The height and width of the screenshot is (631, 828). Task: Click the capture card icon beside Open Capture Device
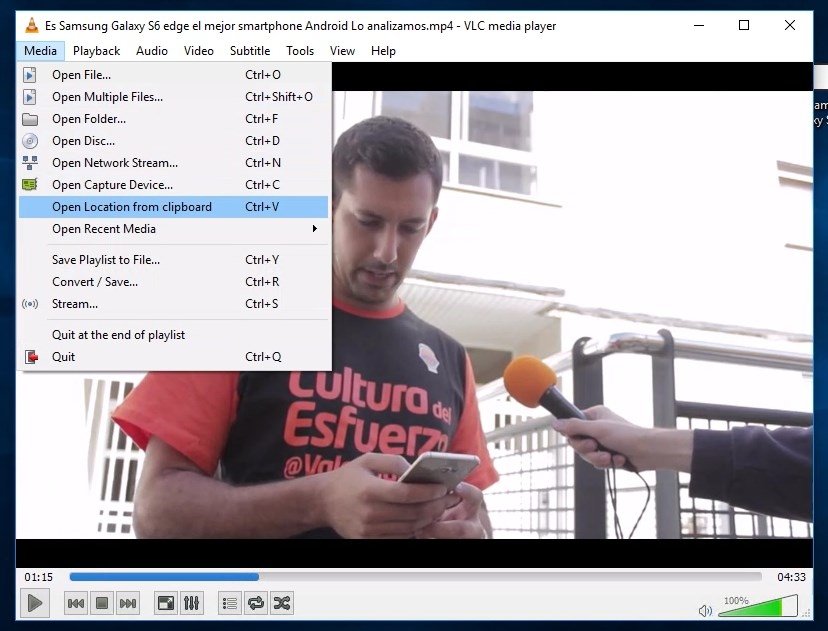(x=30, y=185)
